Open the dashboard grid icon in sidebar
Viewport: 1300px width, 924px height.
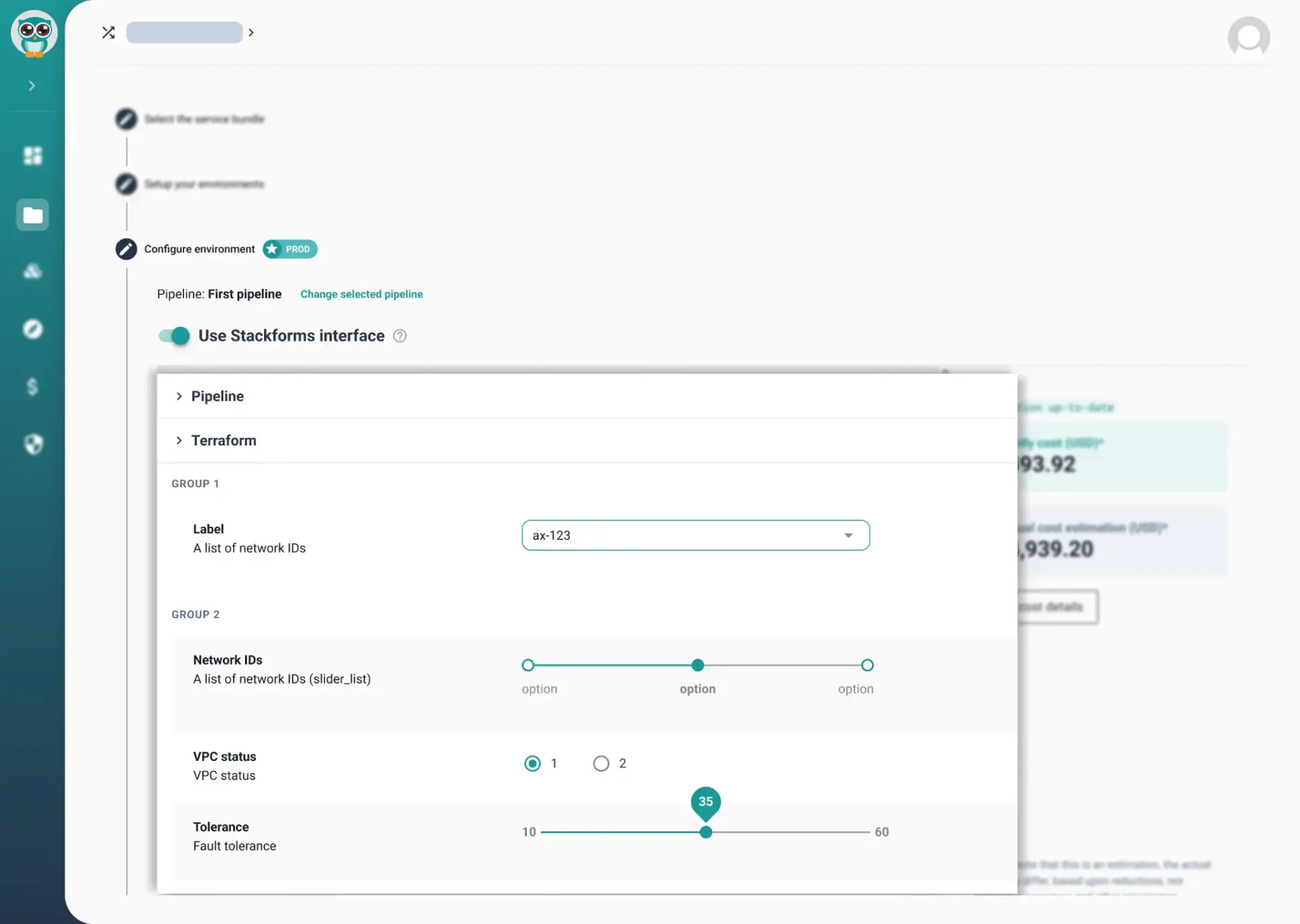pyautogui.click(x=32, y=156)
